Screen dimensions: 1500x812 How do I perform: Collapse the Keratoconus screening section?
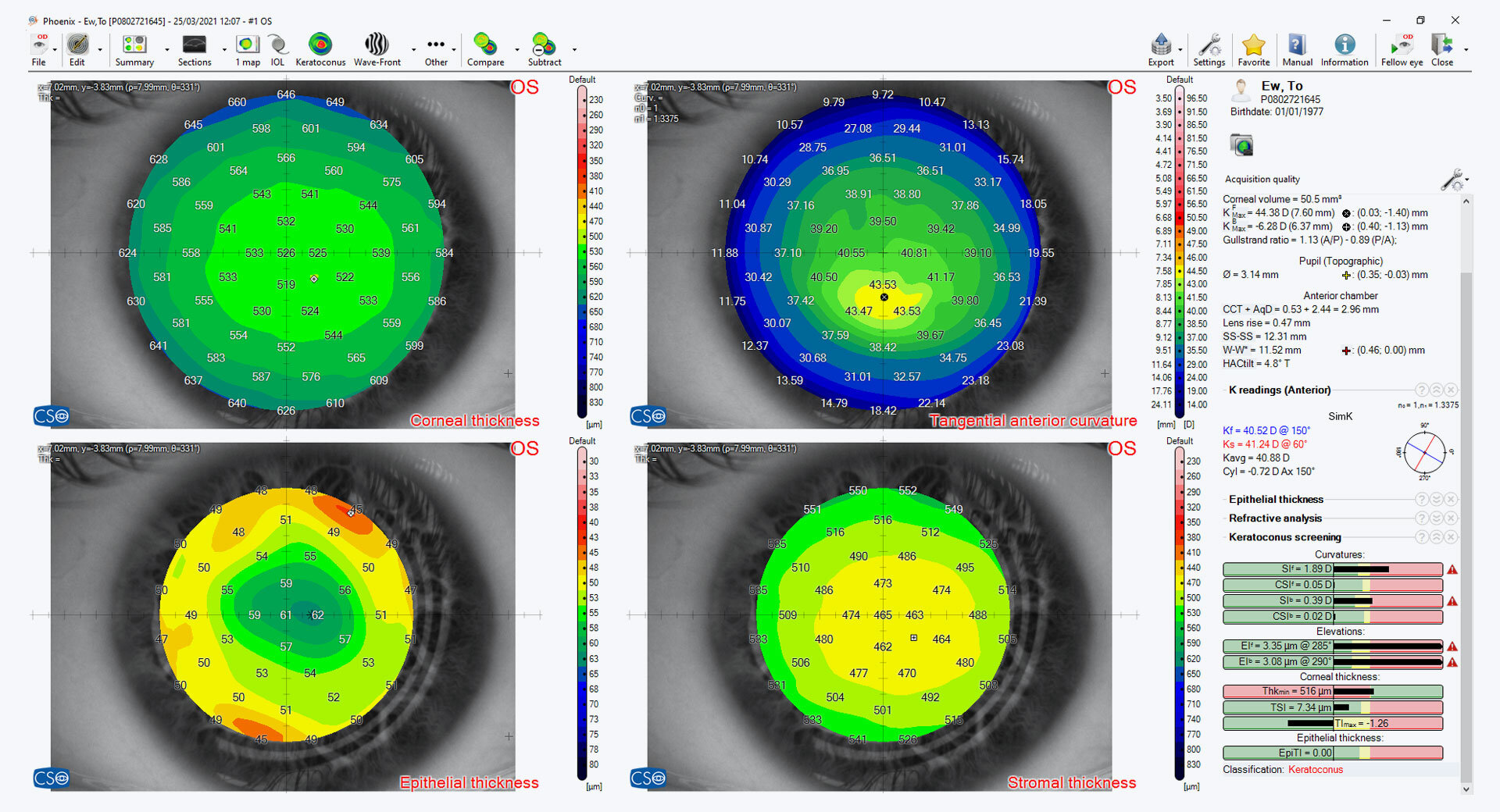coord(1436,537)
